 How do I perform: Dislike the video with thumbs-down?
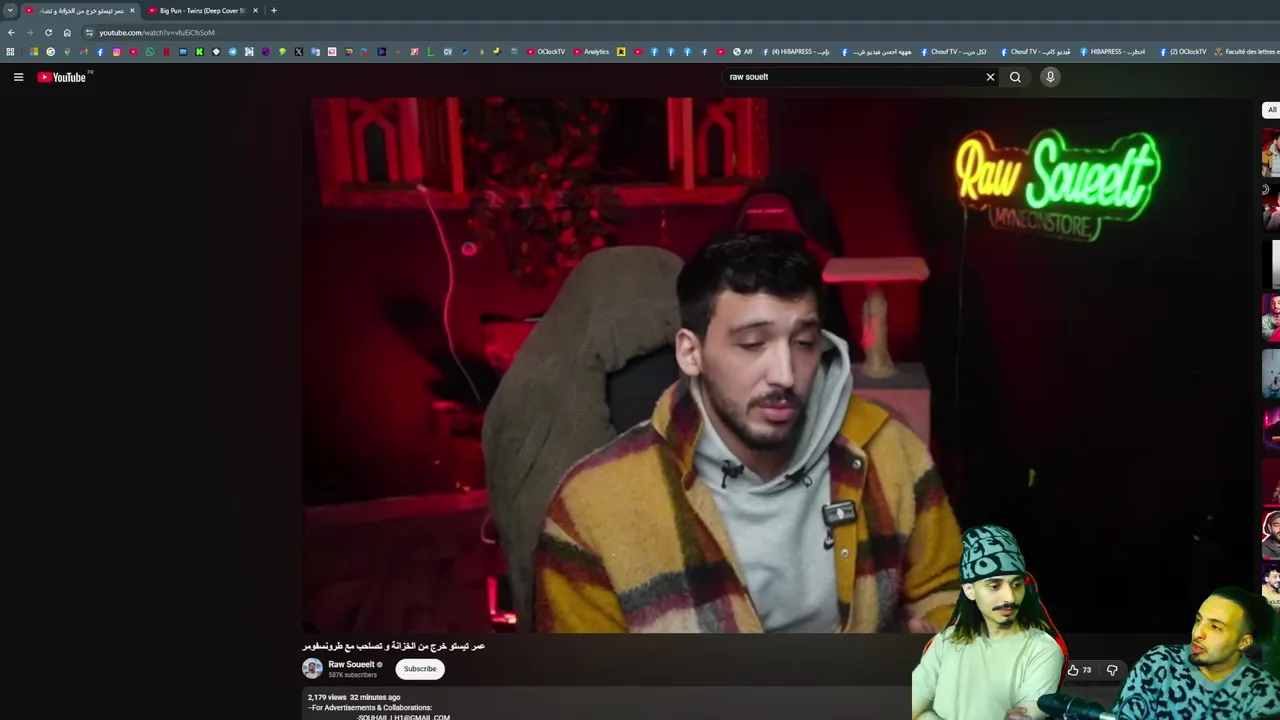pos(1112,670)
